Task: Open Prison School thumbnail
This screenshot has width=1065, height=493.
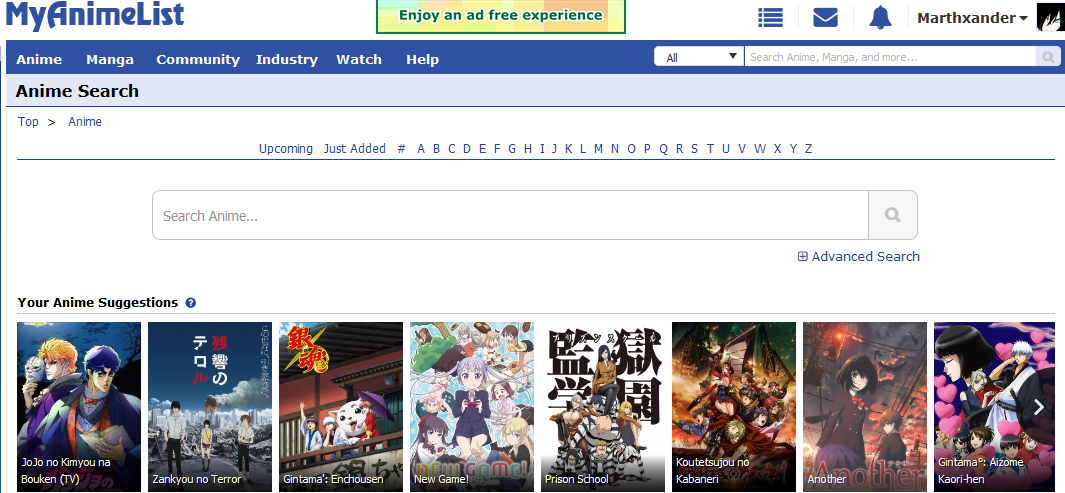Action: point(603,407)
